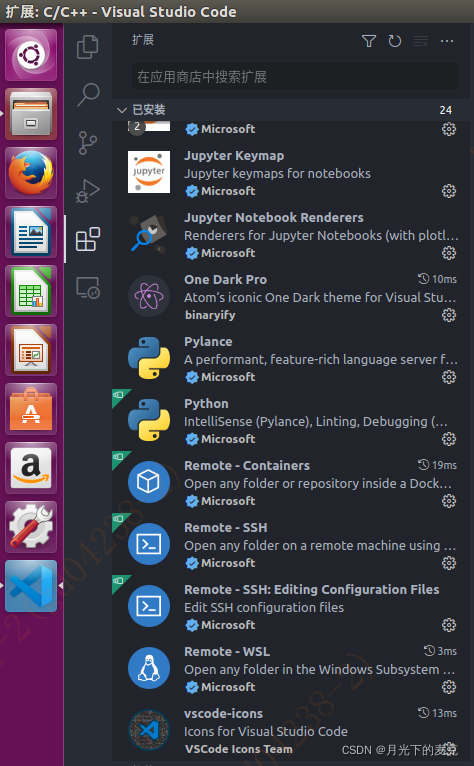
Task: Open Remote - Containers extension title
Action: click(247, 466)
